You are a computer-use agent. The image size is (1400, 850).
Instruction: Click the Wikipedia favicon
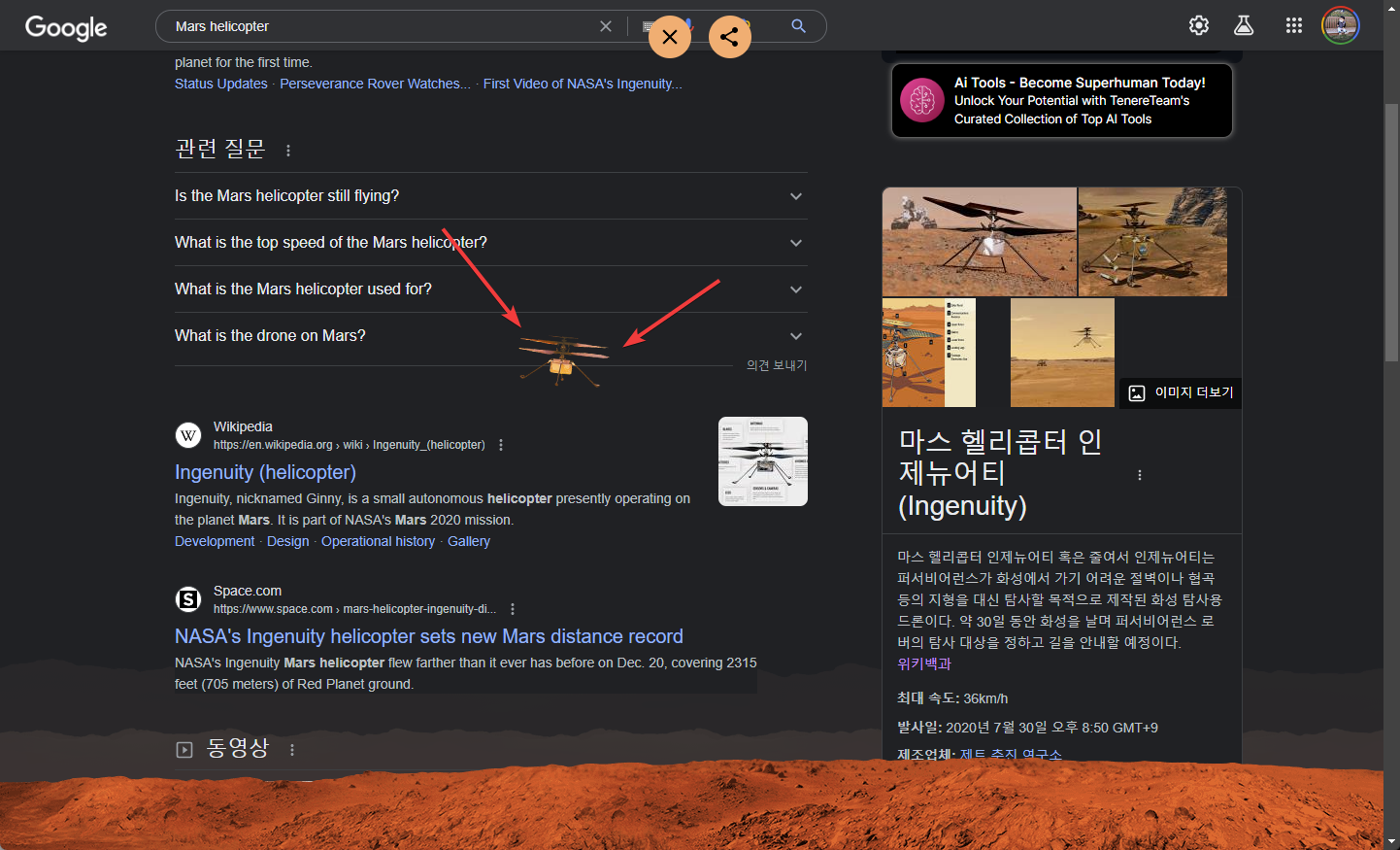point(188,435)
